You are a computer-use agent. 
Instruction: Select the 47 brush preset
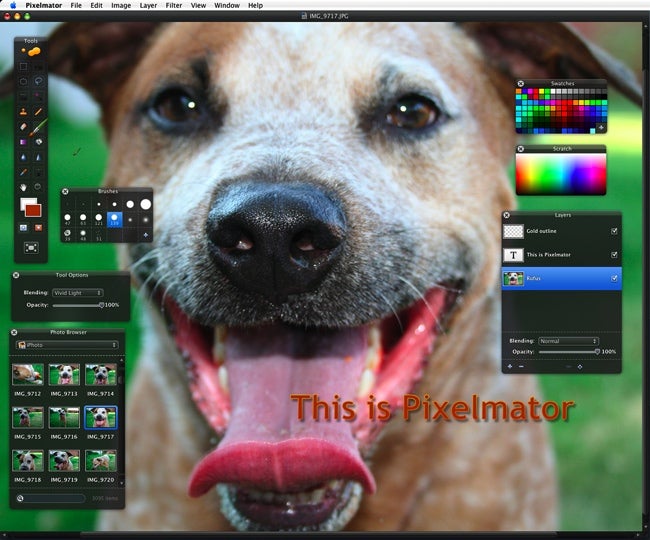68,219
